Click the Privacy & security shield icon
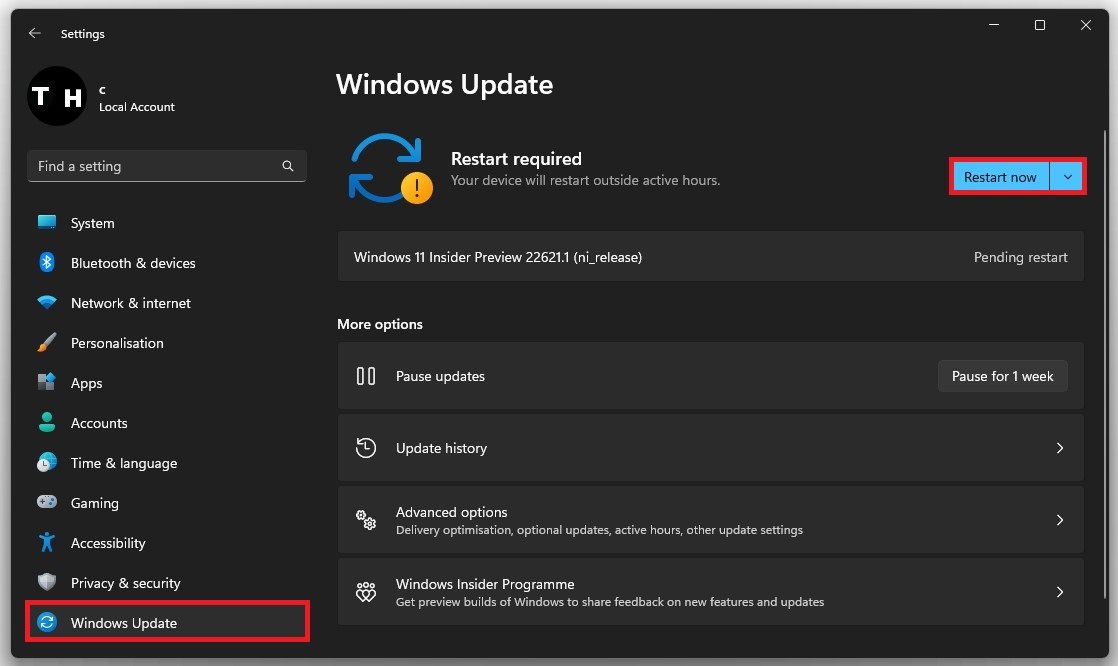 click(47, 582)
